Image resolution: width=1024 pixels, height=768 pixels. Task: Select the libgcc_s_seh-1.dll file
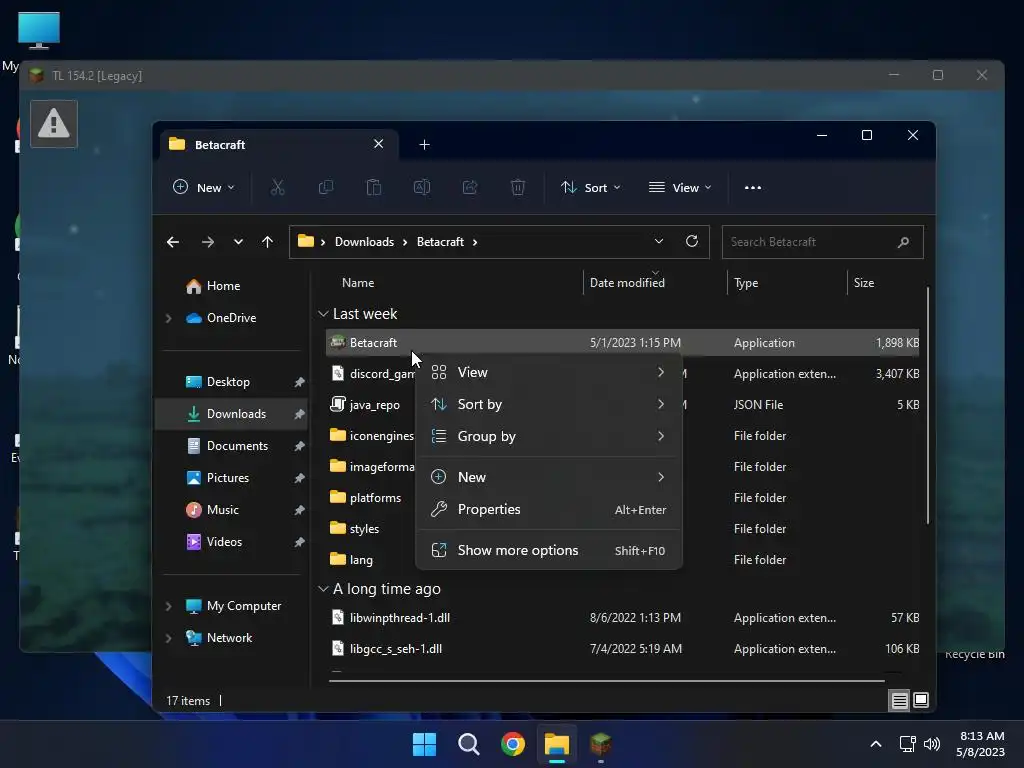pyautogui.click(x=622, y=649)
